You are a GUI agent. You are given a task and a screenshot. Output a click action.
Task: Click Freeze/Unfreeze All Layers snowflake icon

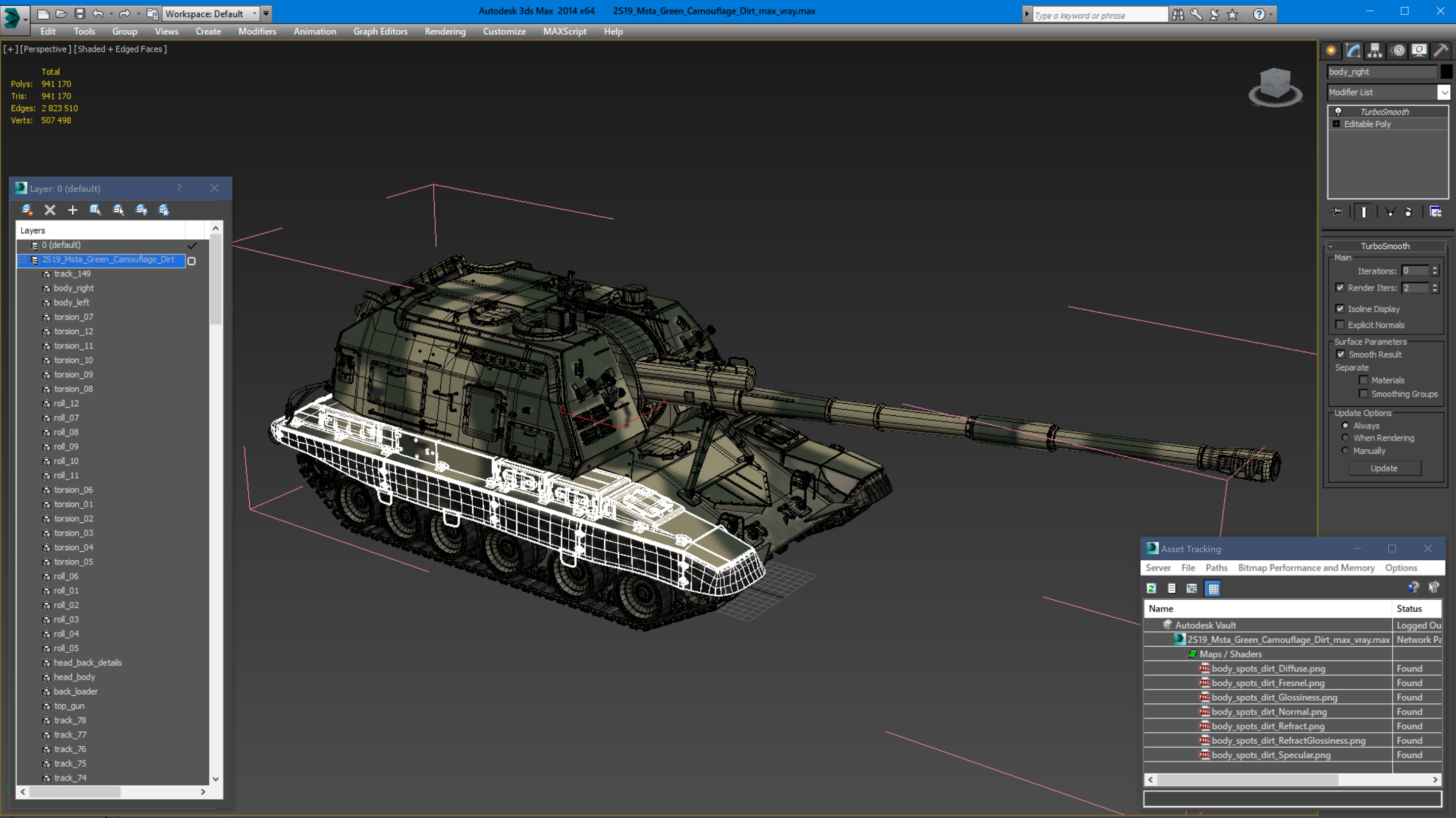[164, 210]
